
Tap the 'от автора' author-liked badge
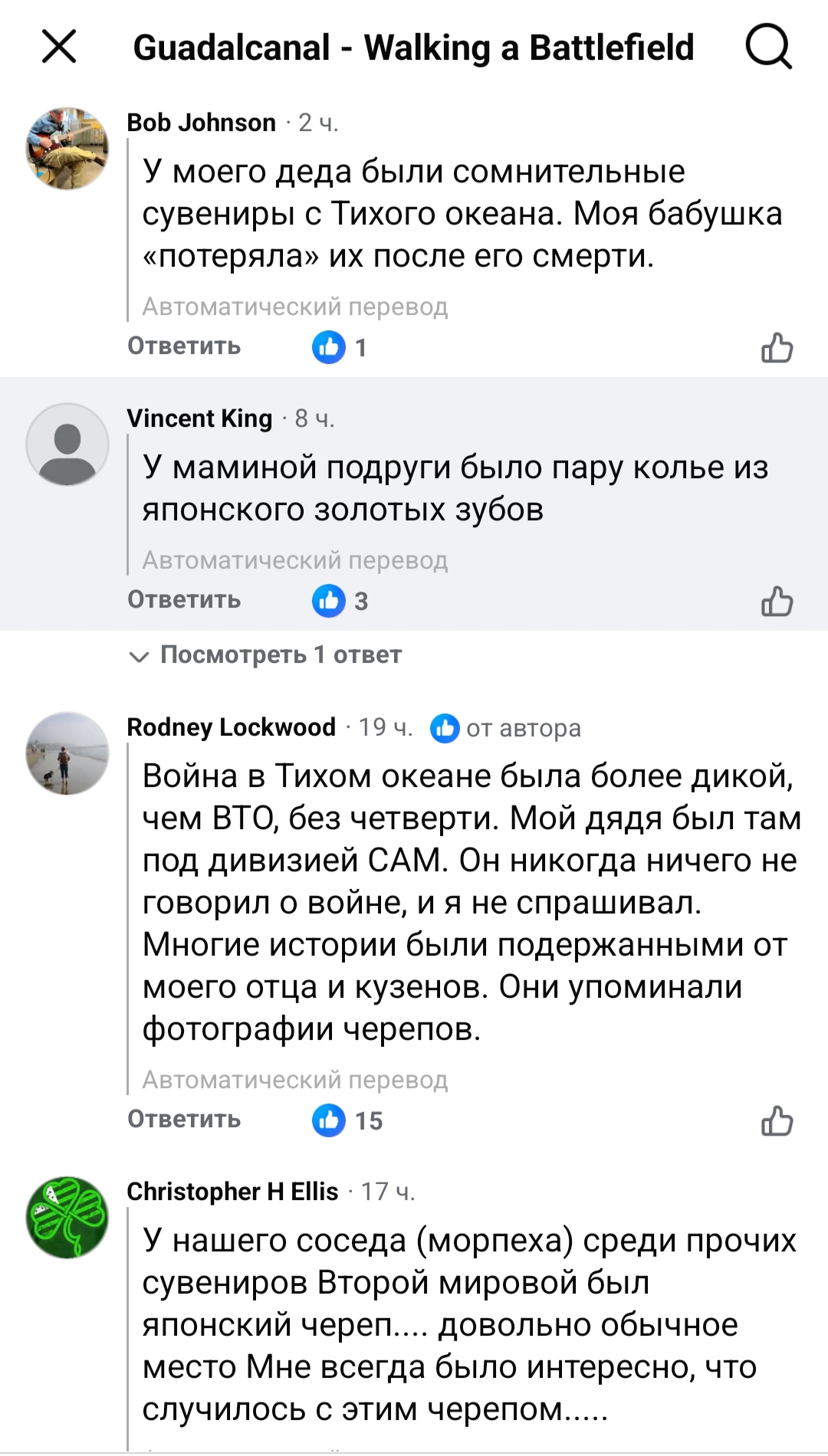tap(506, 728)
